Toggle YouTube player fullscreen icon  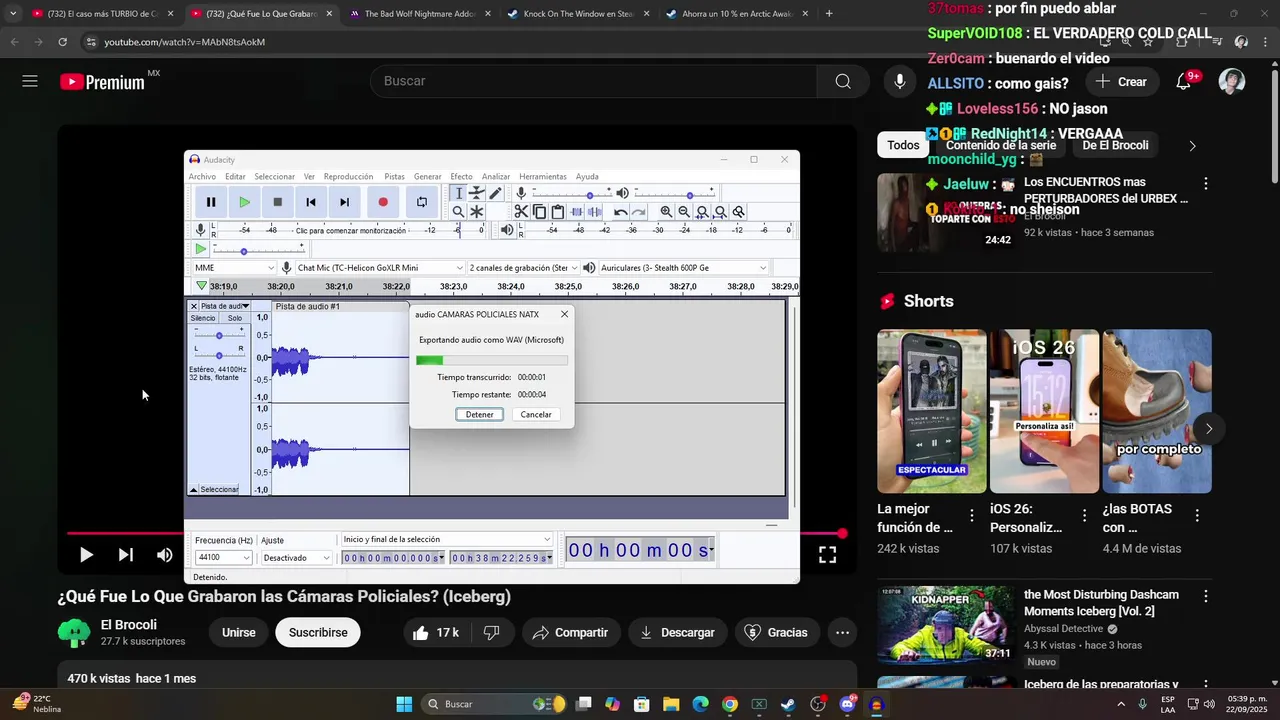coord(828,554)
